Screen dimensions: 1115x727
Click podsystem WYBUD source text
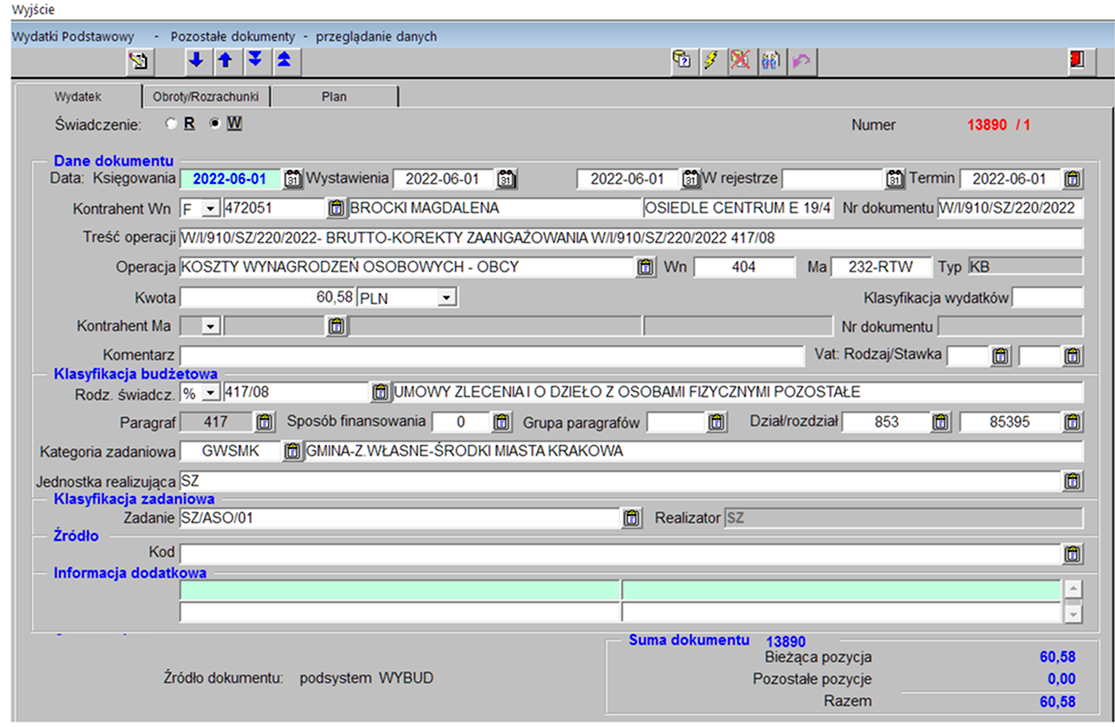pyautogui.click(x=366, y=678)
